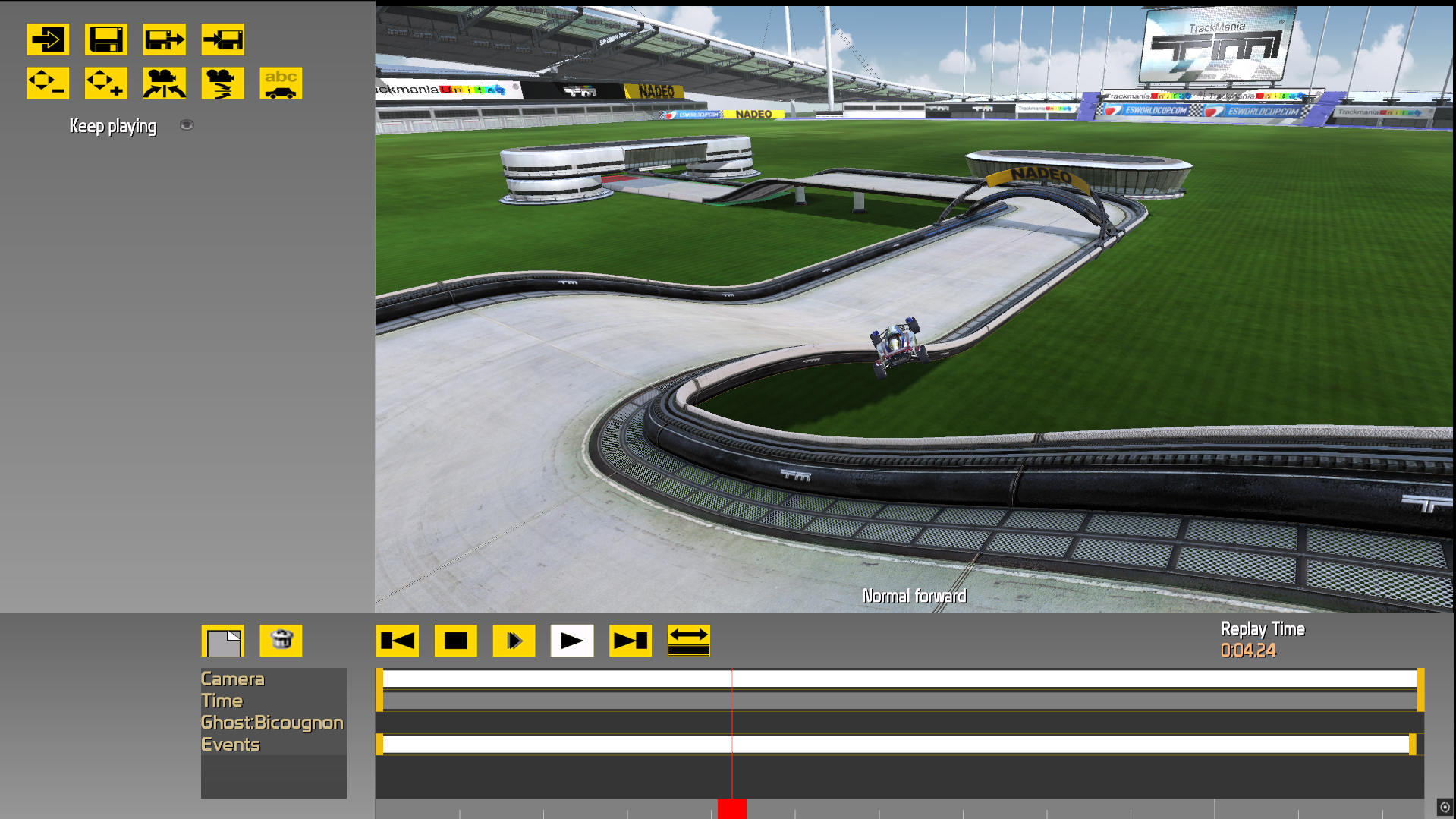Play the replay at normal speed
This screenshot has height=819, width=1456.
572,641
